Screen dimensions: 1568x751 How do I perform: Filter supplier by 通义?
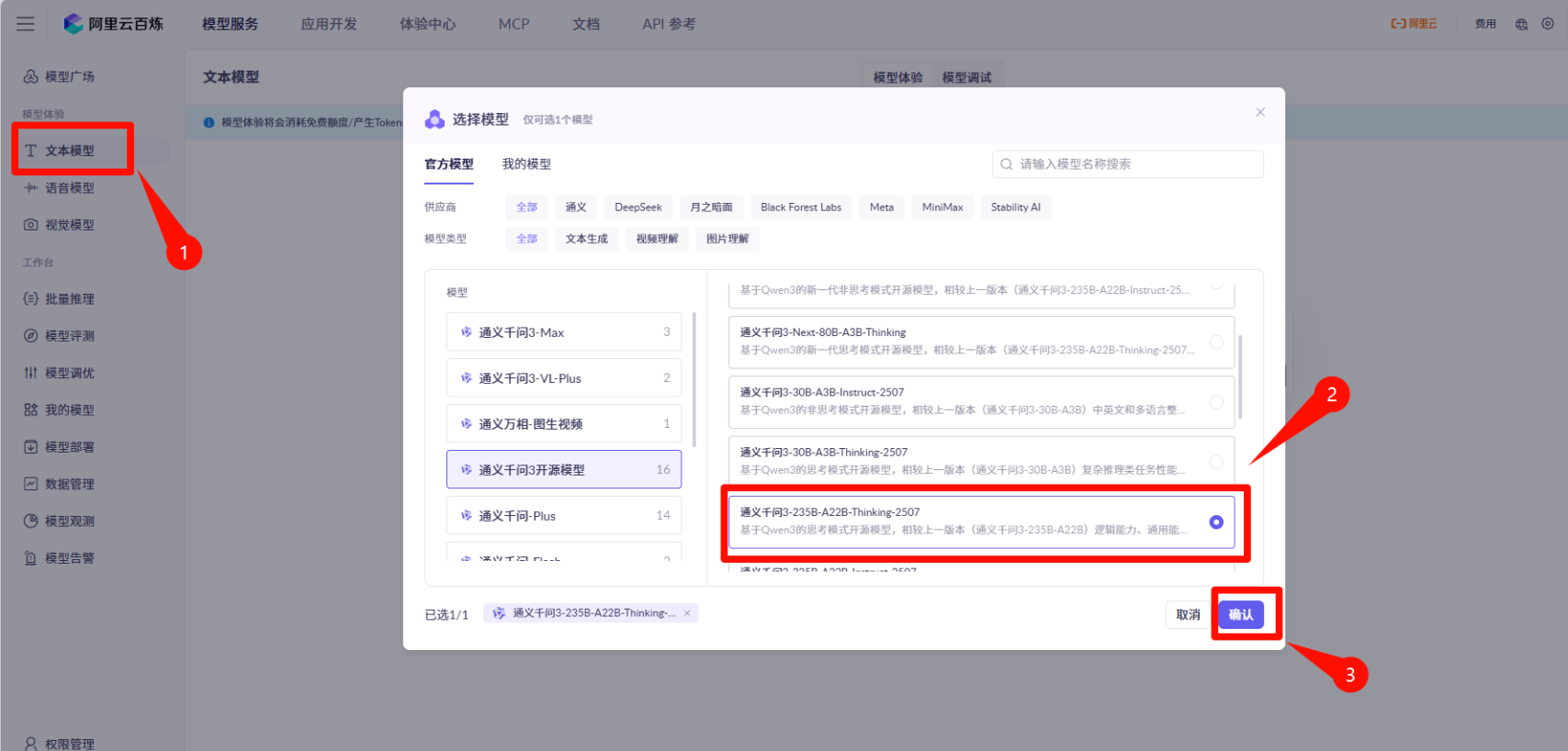pos(576,207)
